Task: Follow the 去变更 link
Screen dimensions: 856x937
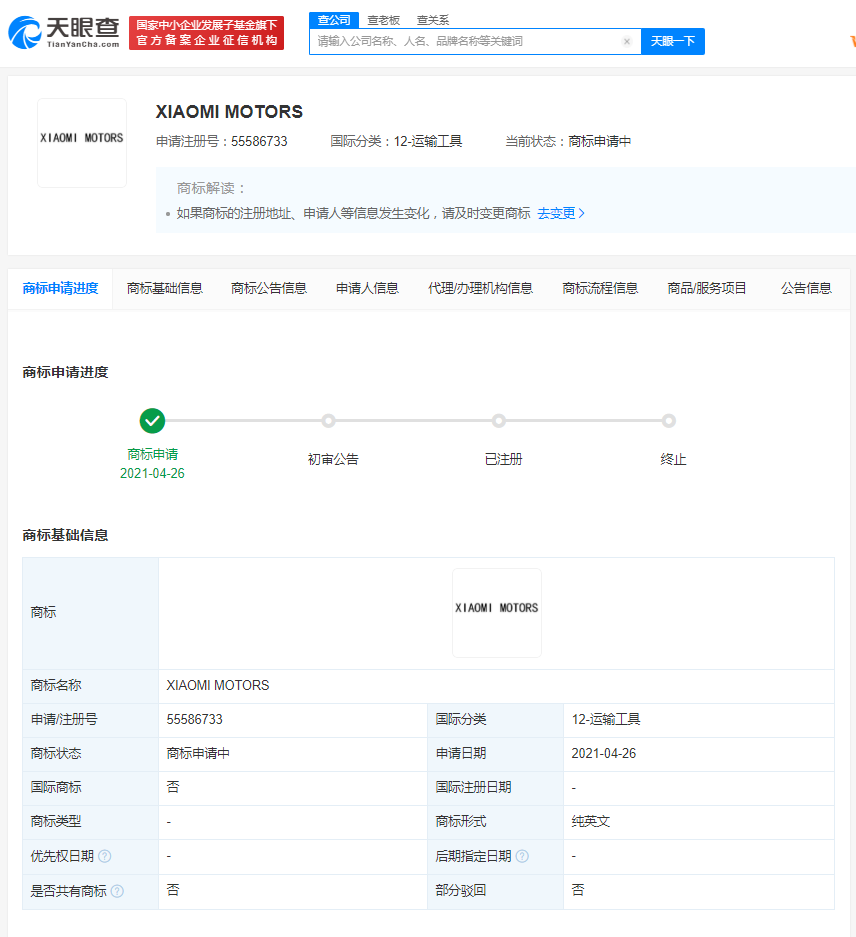Action: (561, 213)
